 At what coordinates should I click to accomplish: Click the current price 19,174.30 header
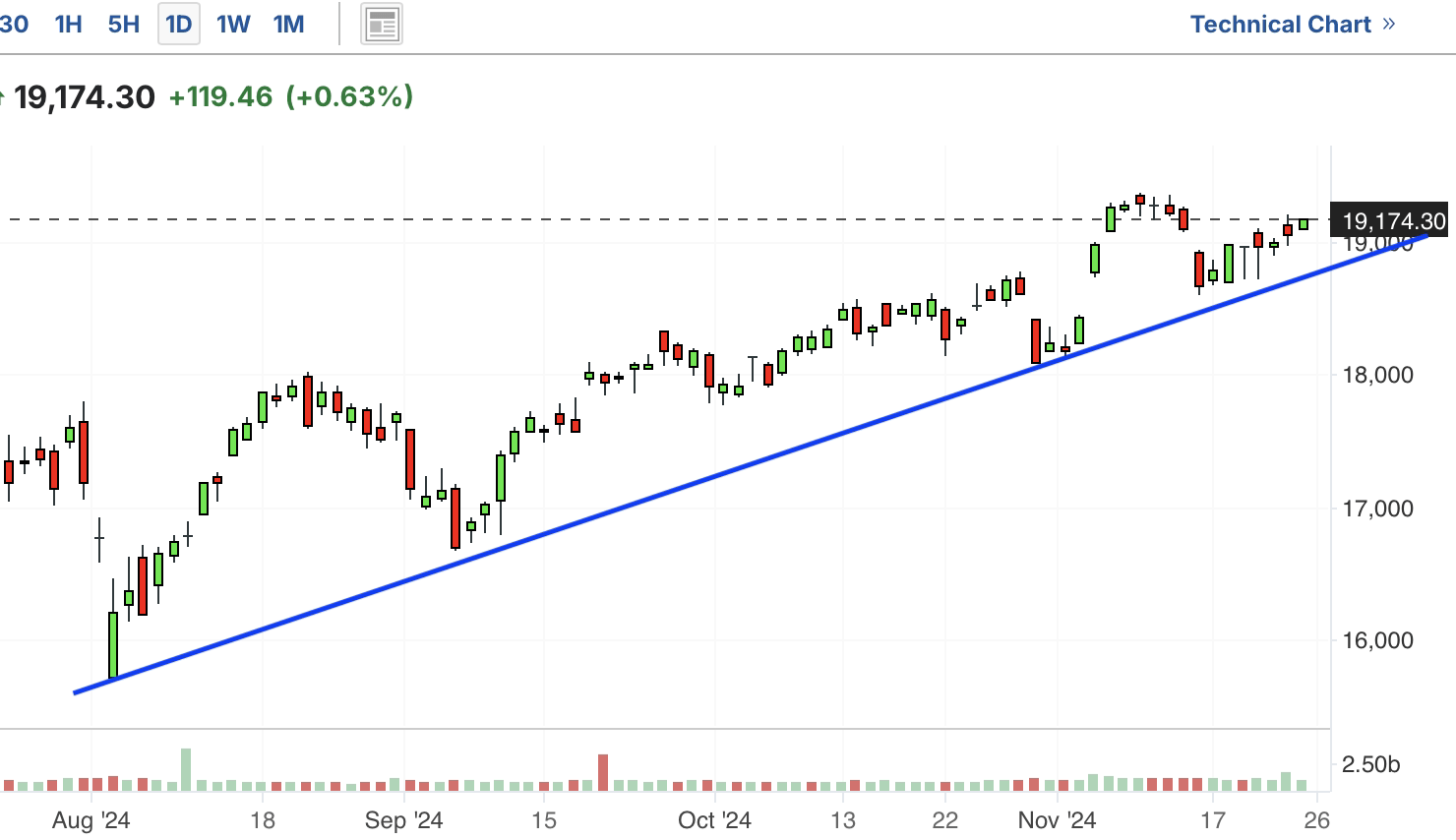(x=85, y=97)
